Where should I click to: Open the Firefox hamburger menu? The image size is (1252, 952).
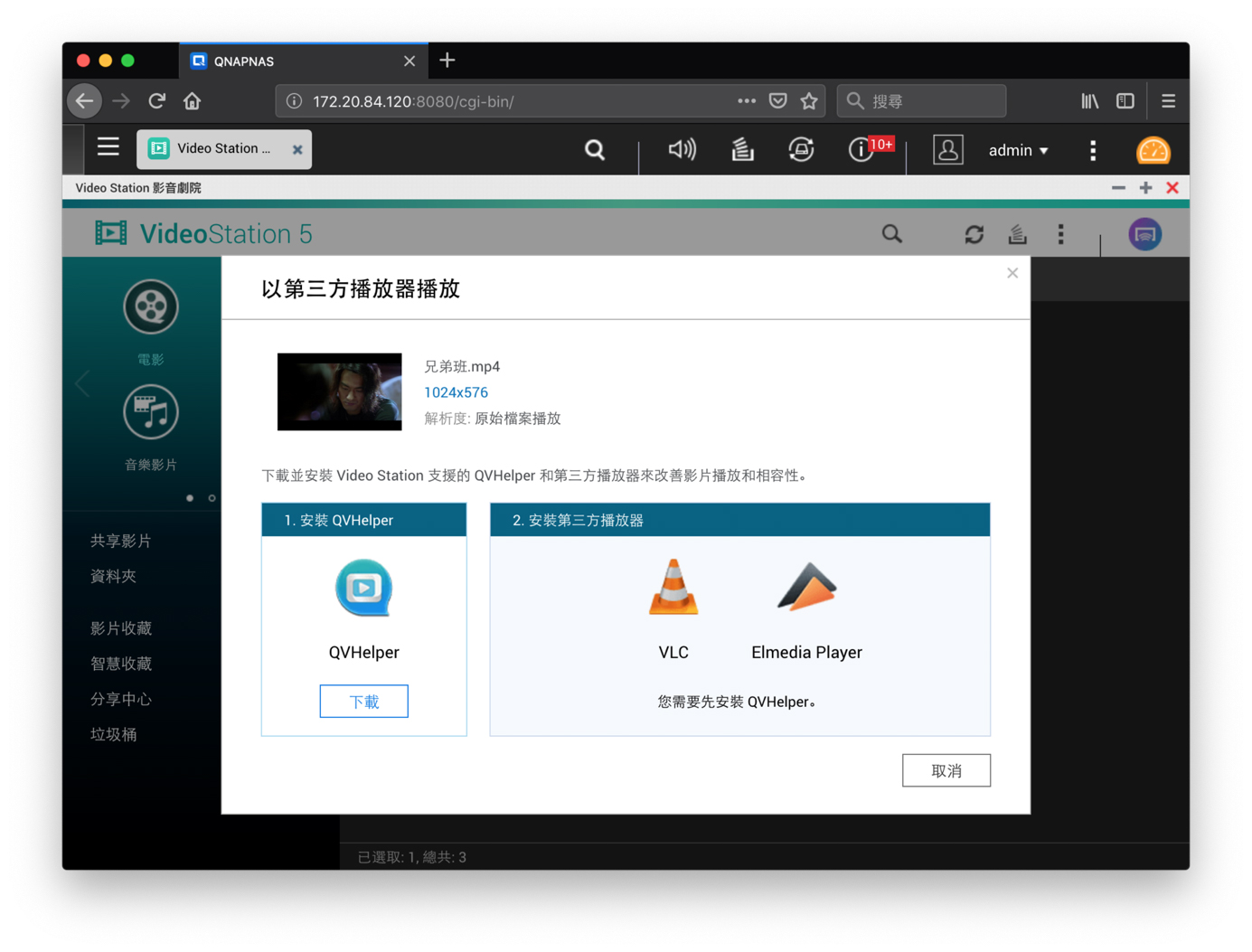coord(1169,101)
